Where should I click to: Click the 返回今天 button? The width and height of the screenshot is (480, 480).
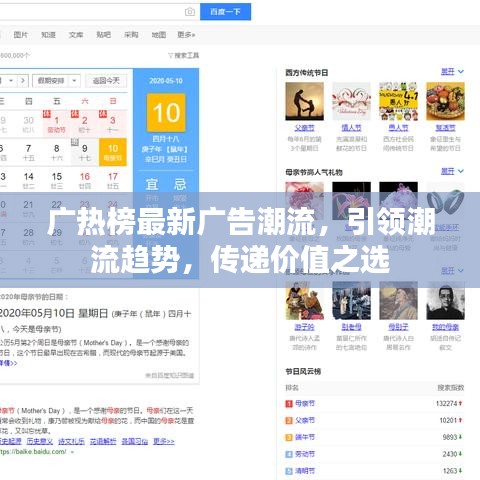point(106,81)
